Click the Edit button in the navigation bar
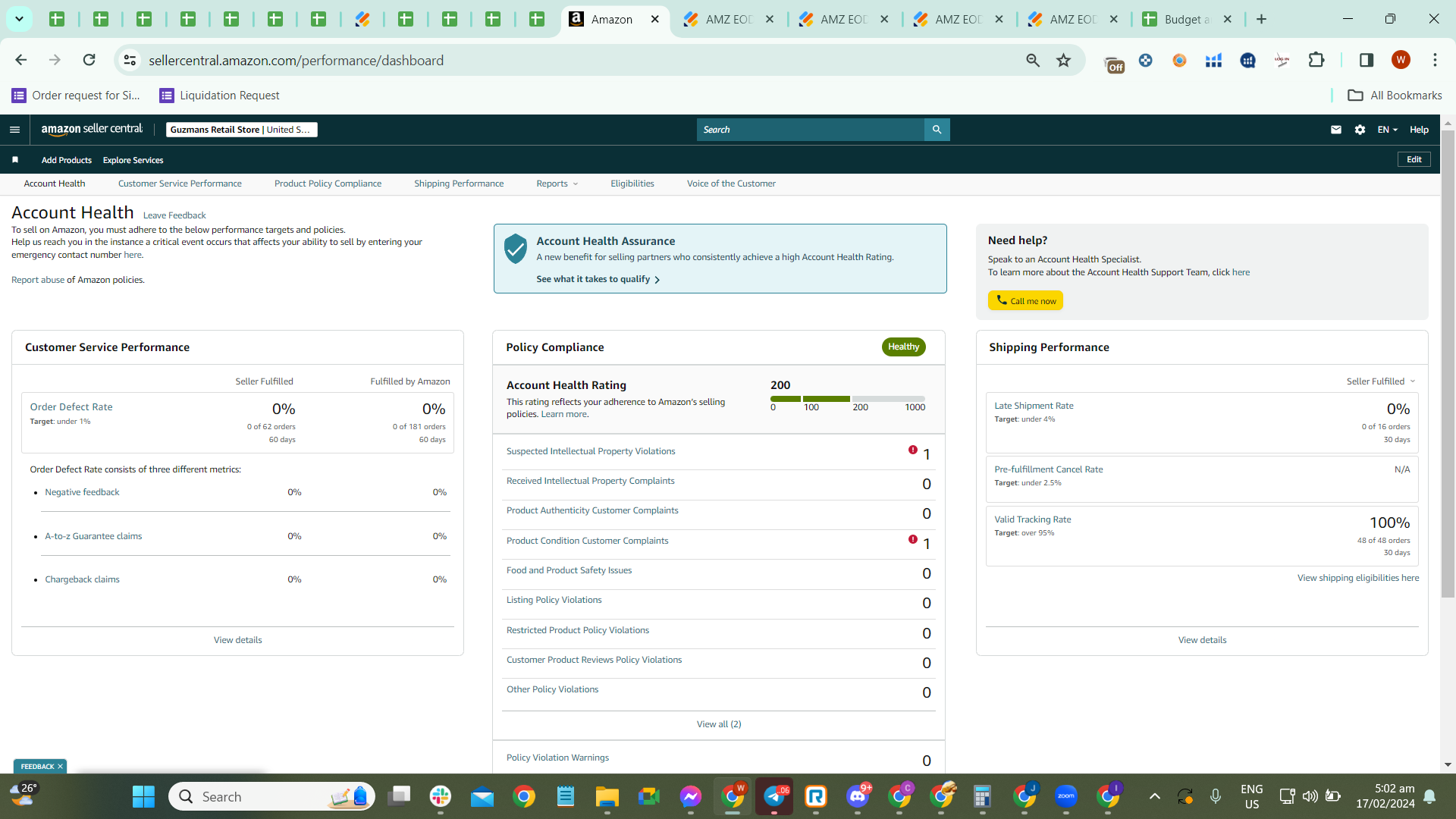Image resolution: width=1456 pixels, height=819 pixels. tap(1414, 159)
